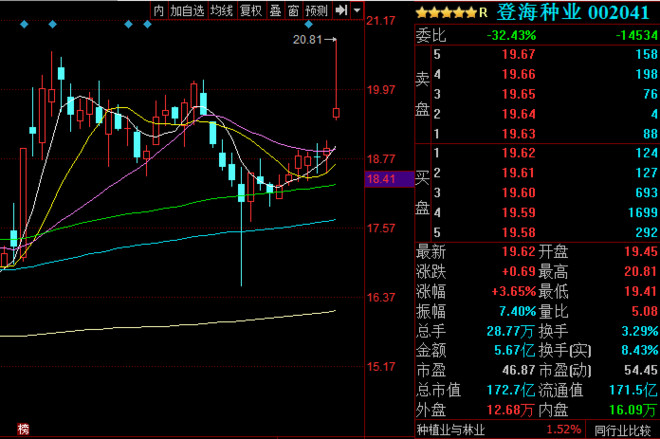
Task: Click sell-4 volume 198
Action: point(647,74)
